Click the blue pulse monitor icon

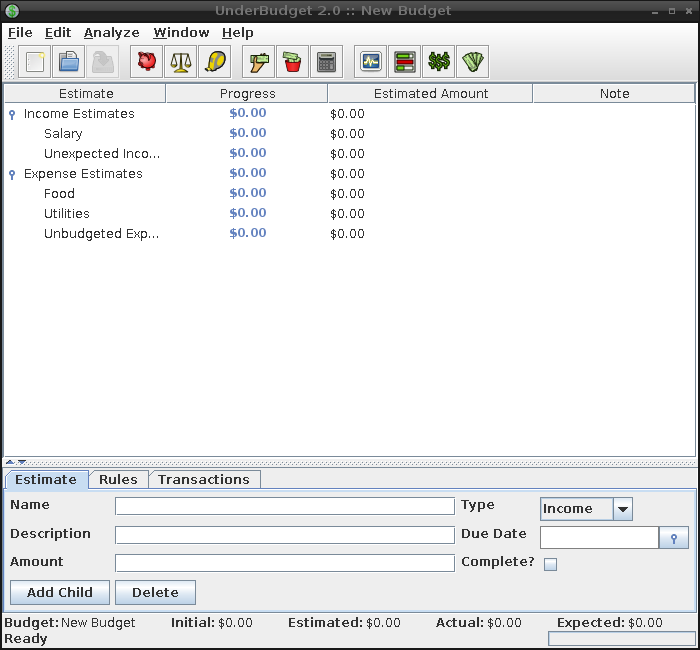[x=371, y=62]
